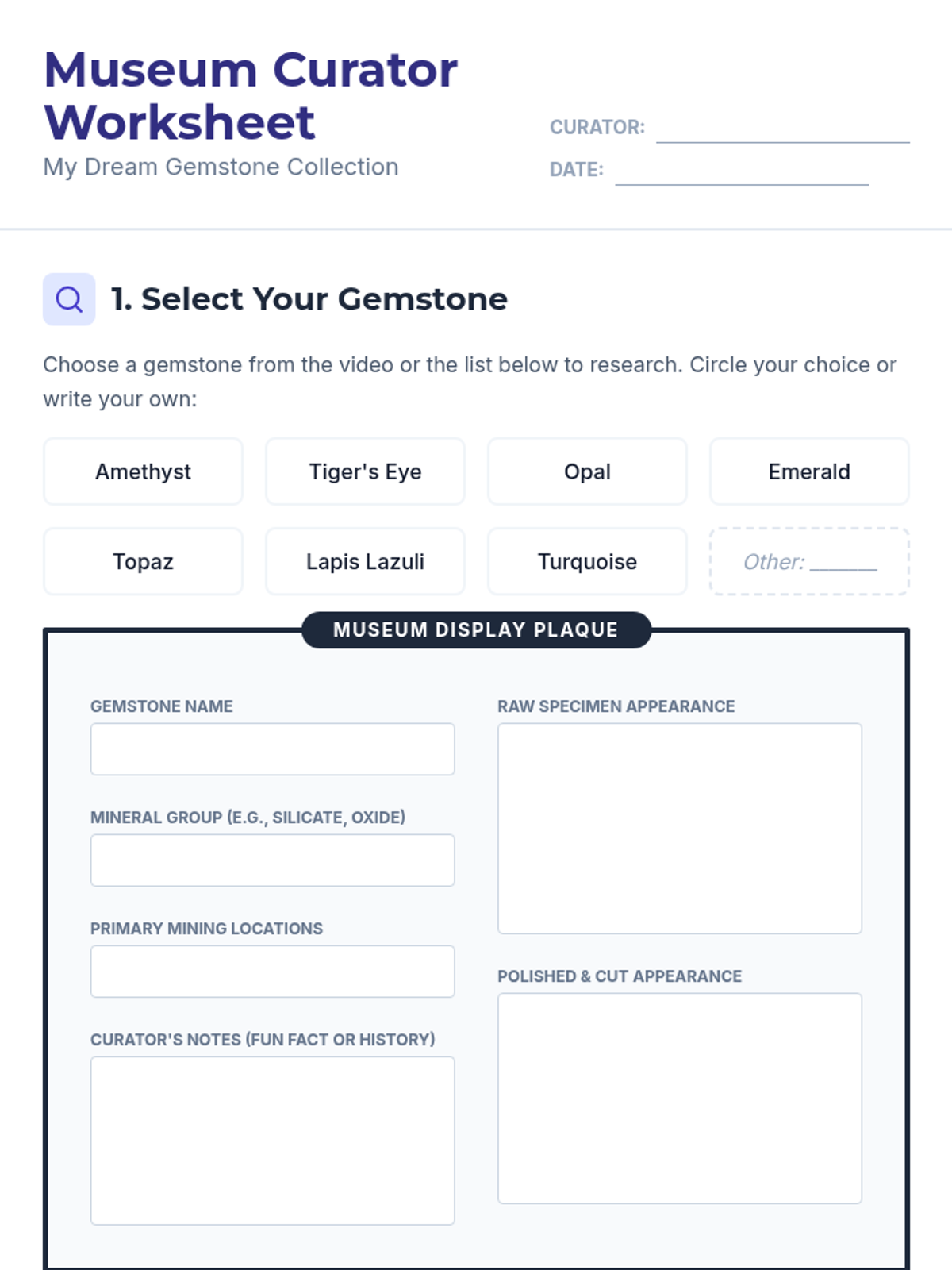Click the Date entry line
This screenshot has height=1270, width=952.
tap(742, 170)
